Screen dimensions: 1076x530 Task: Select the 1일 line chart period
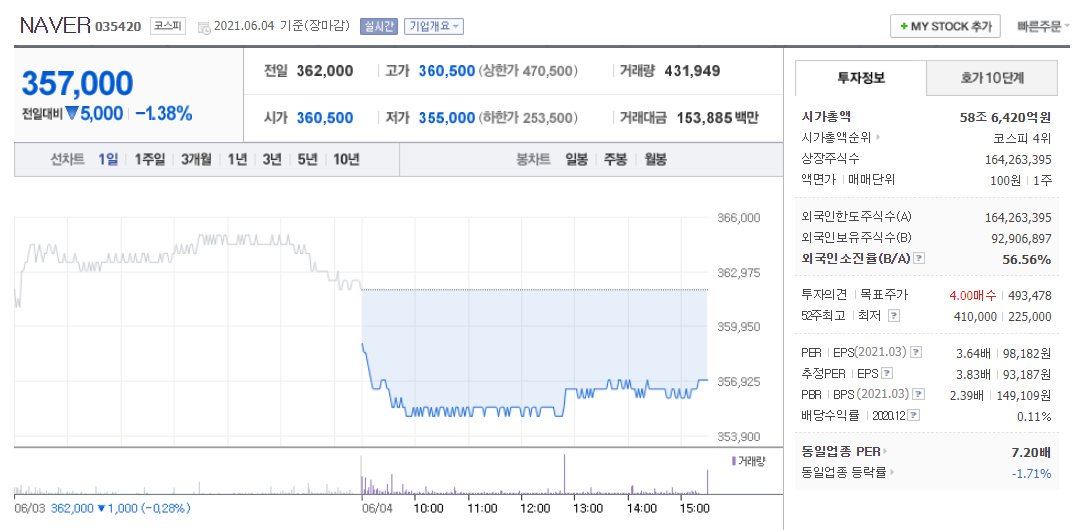[x=108, y=159]
